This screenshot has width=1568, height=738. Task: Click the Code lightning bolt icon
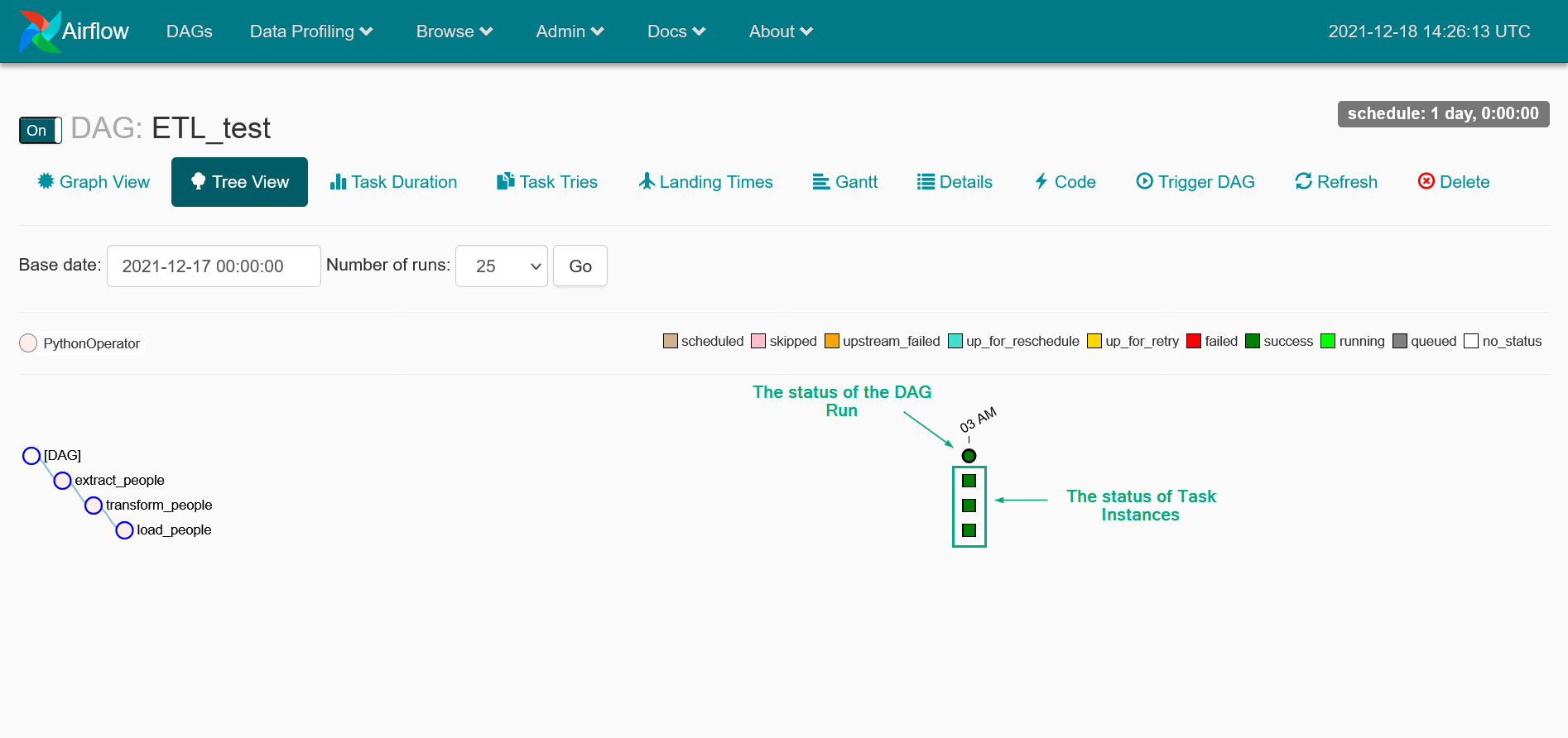point(1041,181)
